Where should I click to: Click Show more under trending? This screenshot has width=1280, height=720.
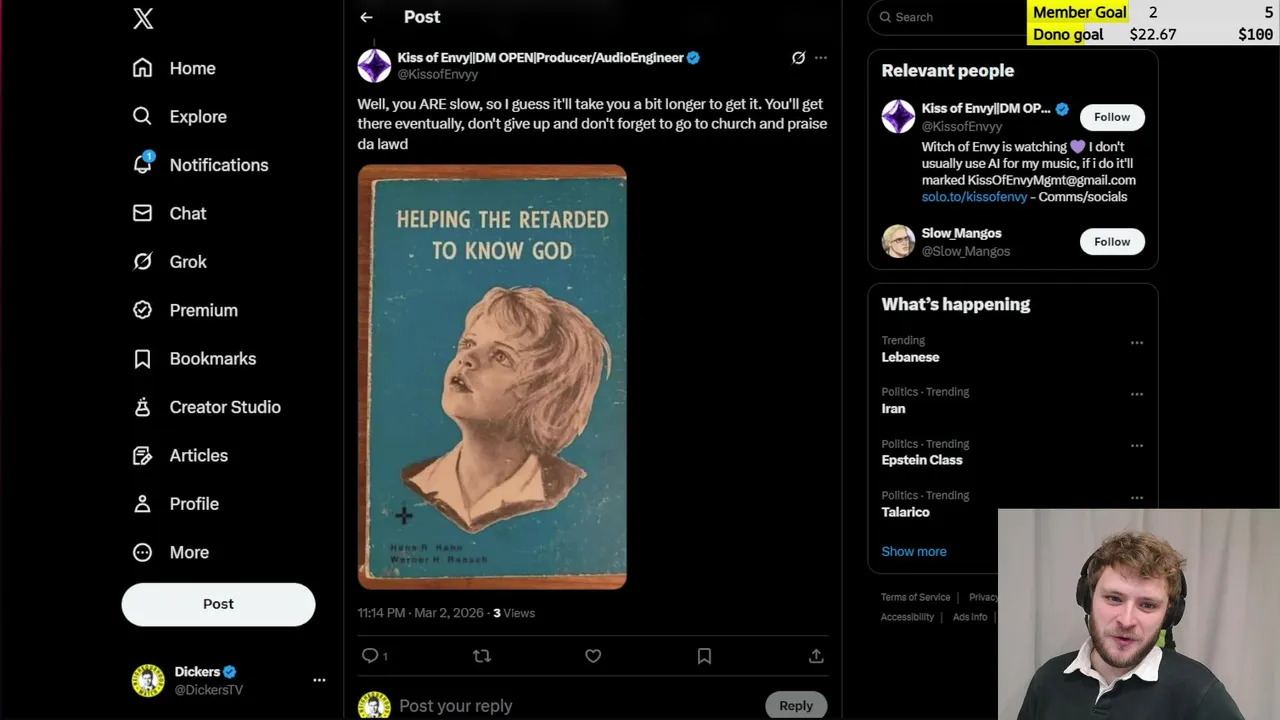(913, 551)
